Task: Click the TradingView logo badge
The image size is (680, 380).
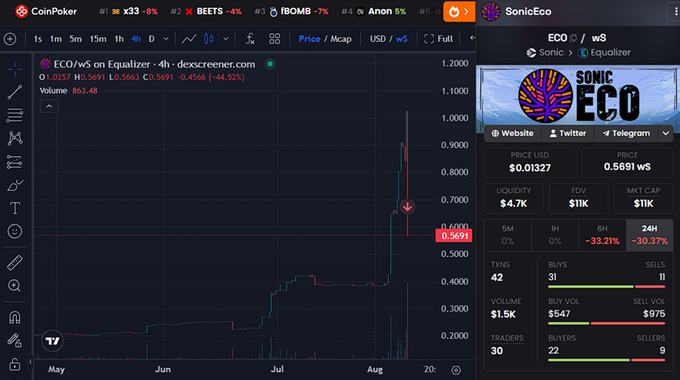Action: (52, 341)
